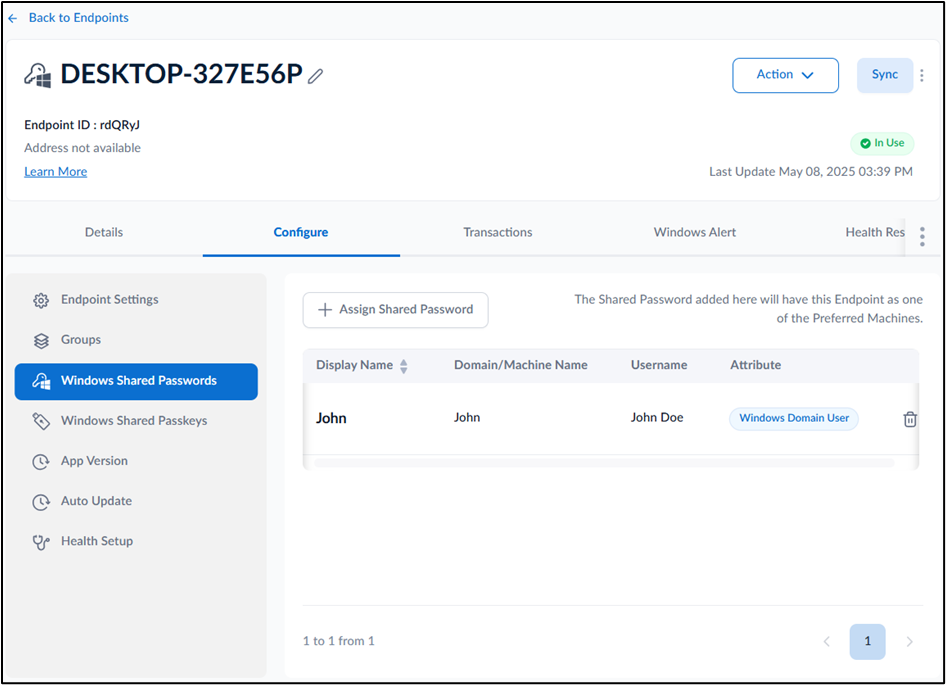This screenshot has width=946, height=685.
Task: Click the 1 to 1 from 1 record count
Action: [338, 642]
